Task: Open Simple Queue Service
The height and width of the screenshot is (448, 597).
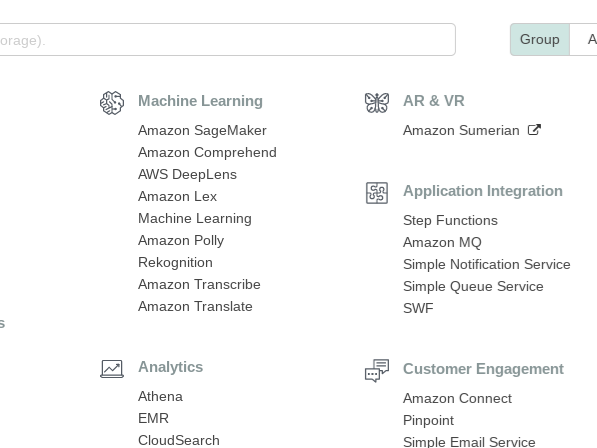Action: (473, 287)
